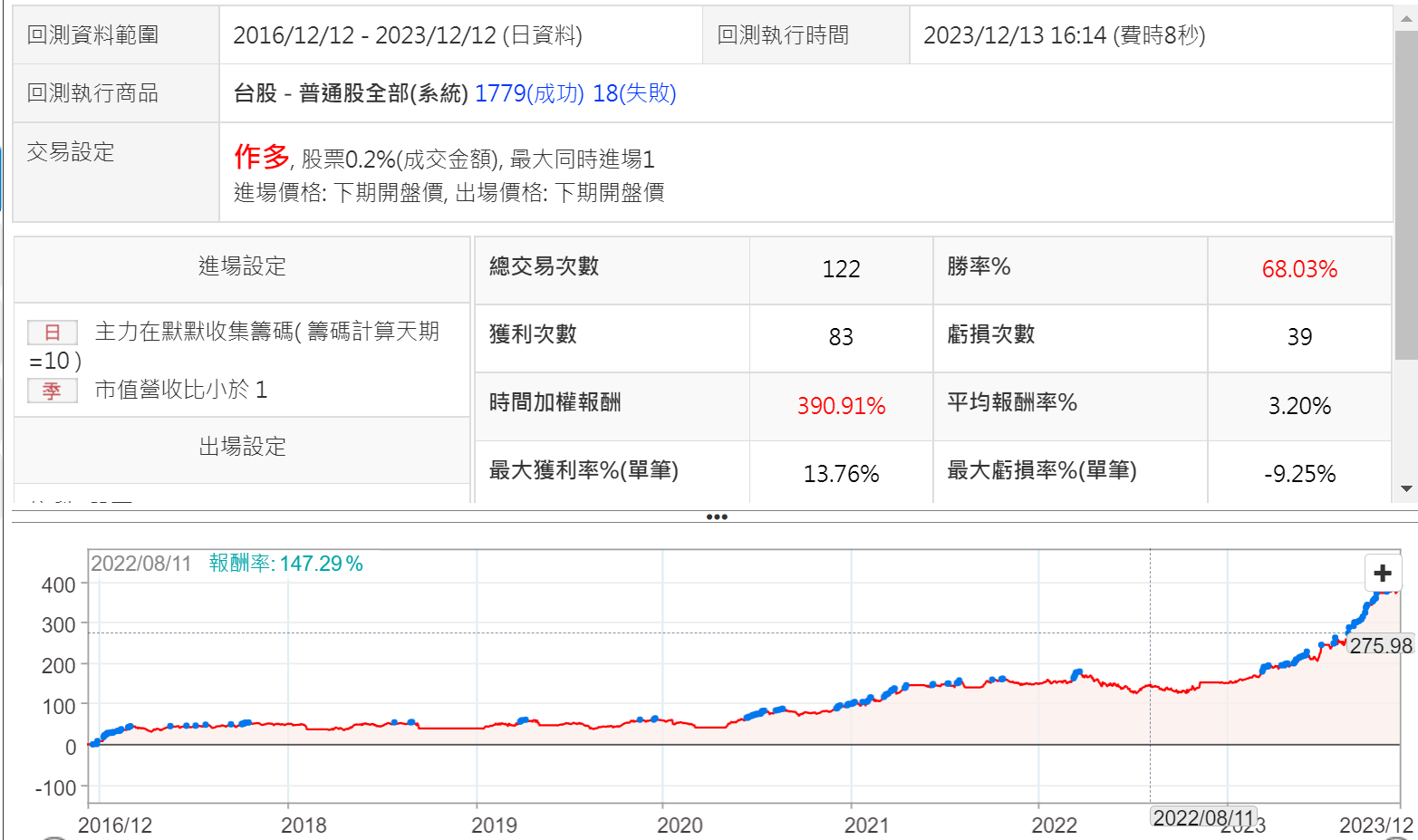The height and width of the screenshot is (840, 1418).
Task: Click the 2022/08/11 crosshair date tag
Action: click(1203, 817)
